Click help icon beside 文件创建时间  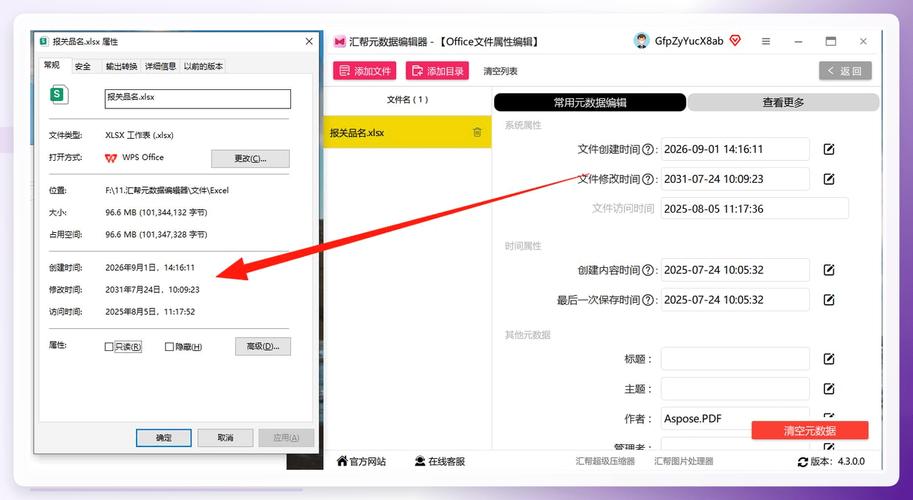click(647, 150)
